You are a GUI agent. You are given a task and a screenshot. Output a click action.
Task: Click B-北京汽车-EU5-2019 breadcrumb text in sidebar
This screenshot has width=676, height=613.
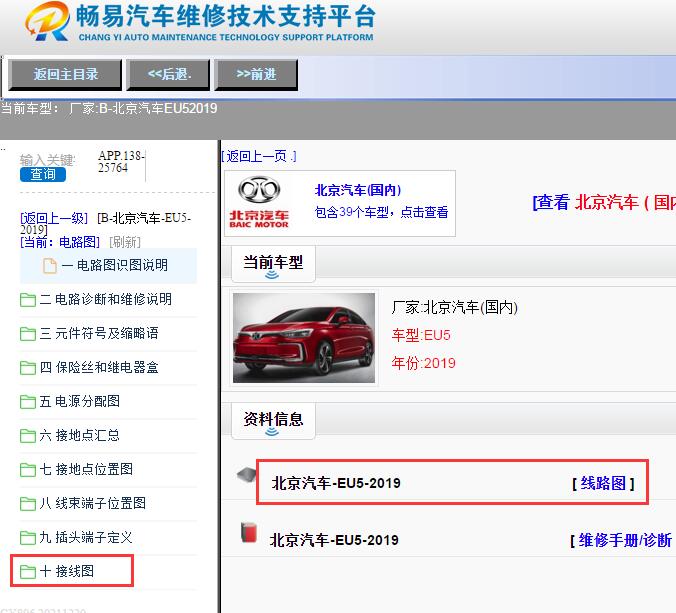(x=106, y=224)
